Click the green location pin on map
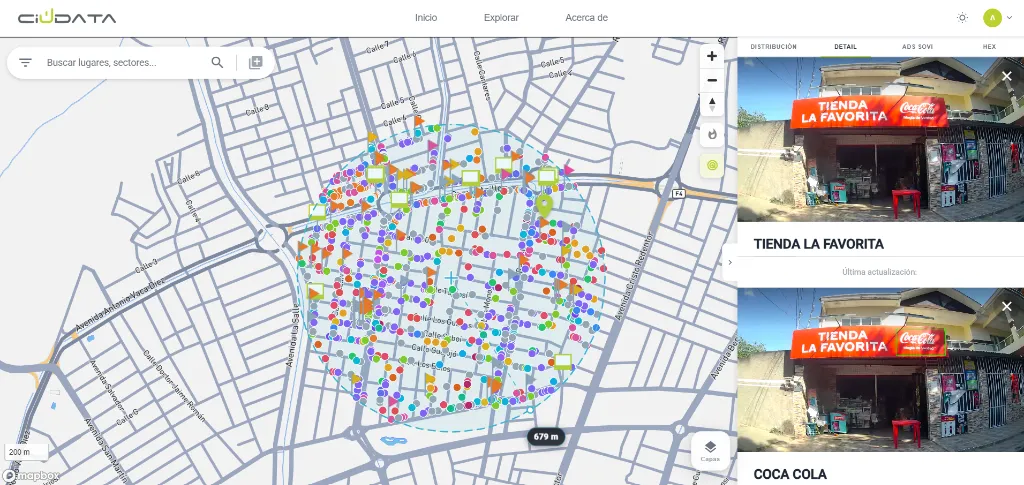Image resolution: width=1024 pixels, height=485 pixels. tap(544, 205)
